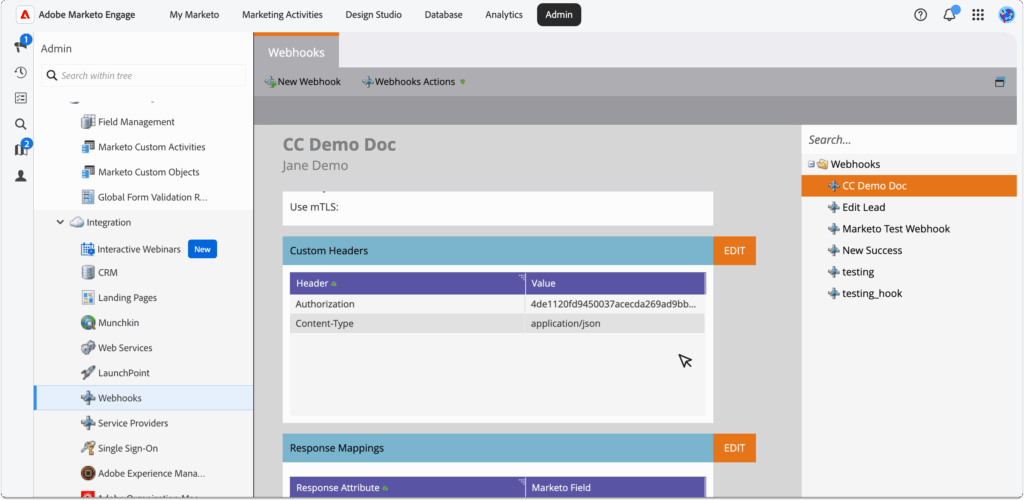Open the recent history clock icon
The width and height of the screenshot is (1024, 500).
[x=20, y=72]
